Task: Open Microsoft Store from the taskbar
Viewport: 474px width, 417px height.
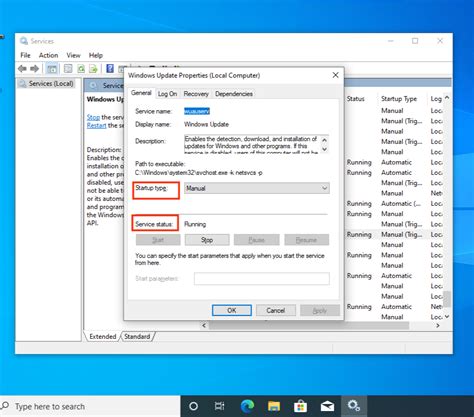Action: 300,406
